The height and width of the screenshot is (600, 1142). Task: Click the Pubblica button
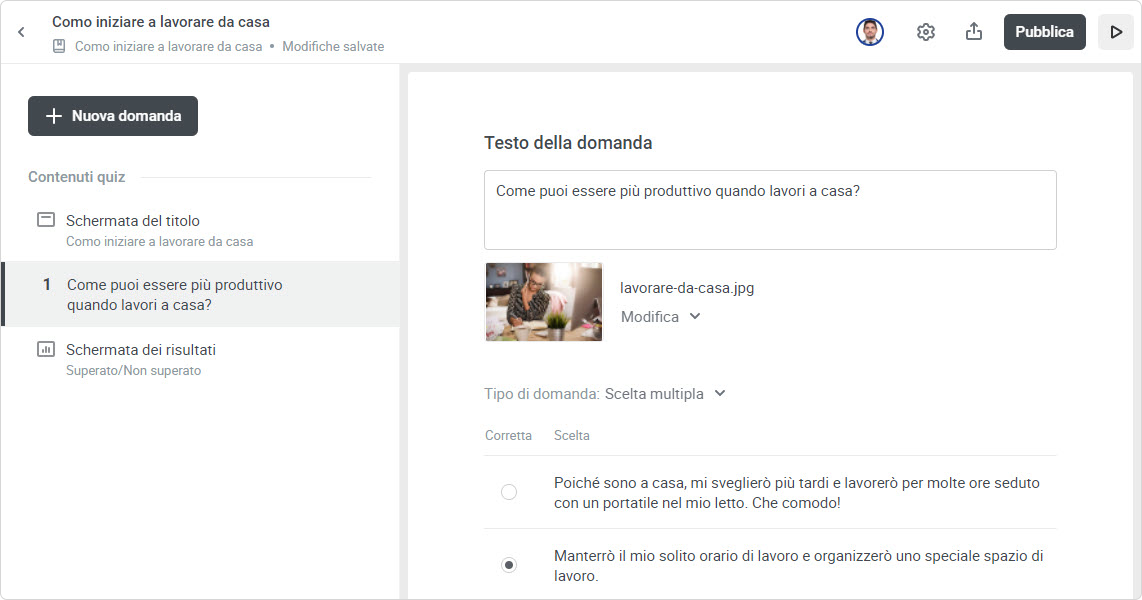1044,32
